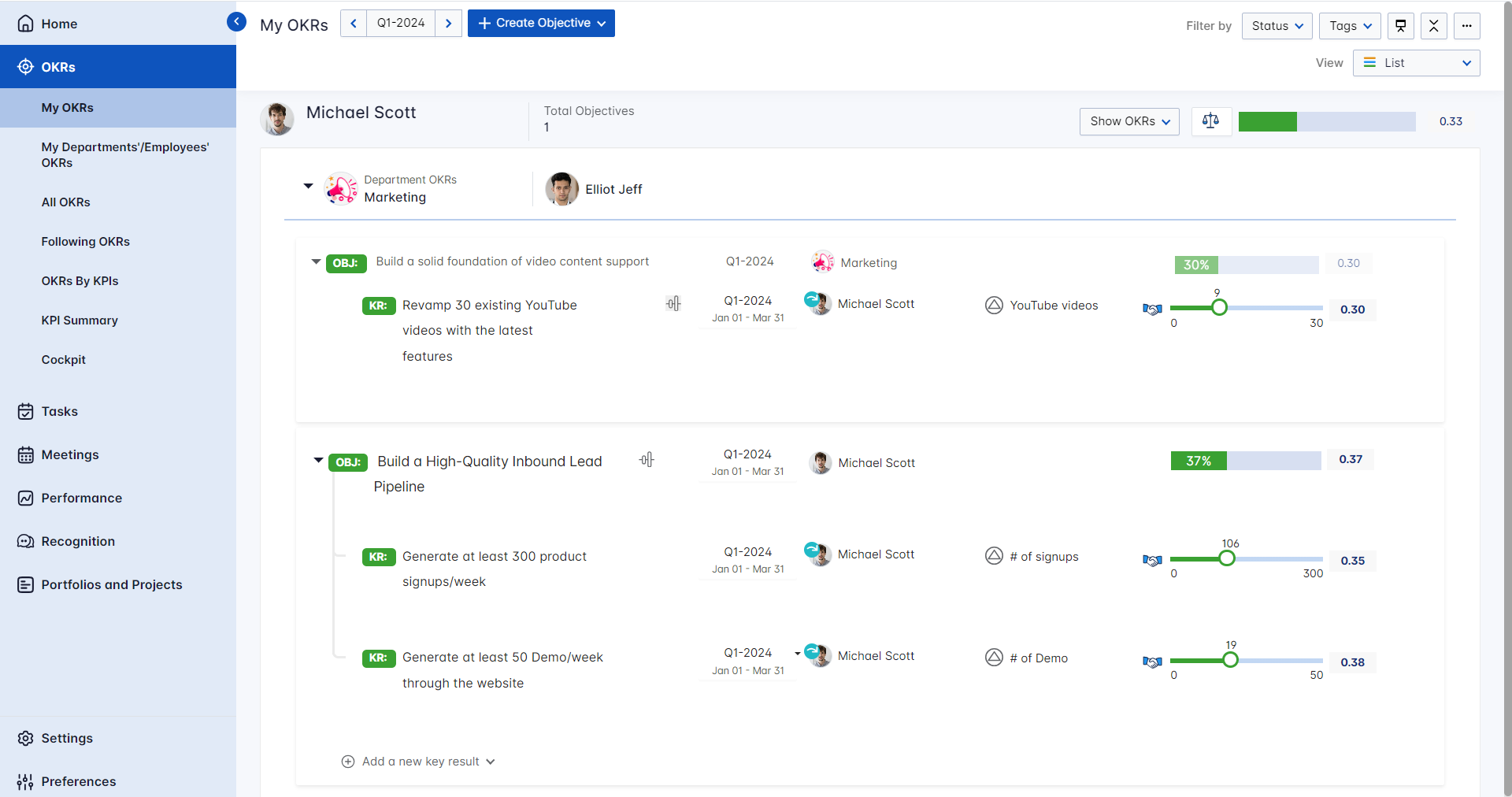Screen dimensions: 1512x797
Task: Open Settings from the sidebar
Action: click(x=118, y=738)
